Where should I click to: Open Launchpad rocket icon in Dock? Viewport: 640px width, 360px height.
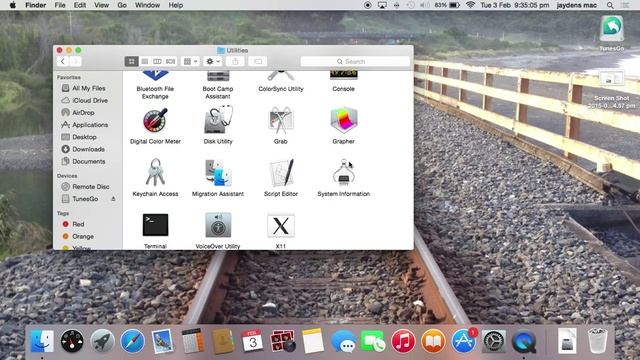(x=102, y=341)
